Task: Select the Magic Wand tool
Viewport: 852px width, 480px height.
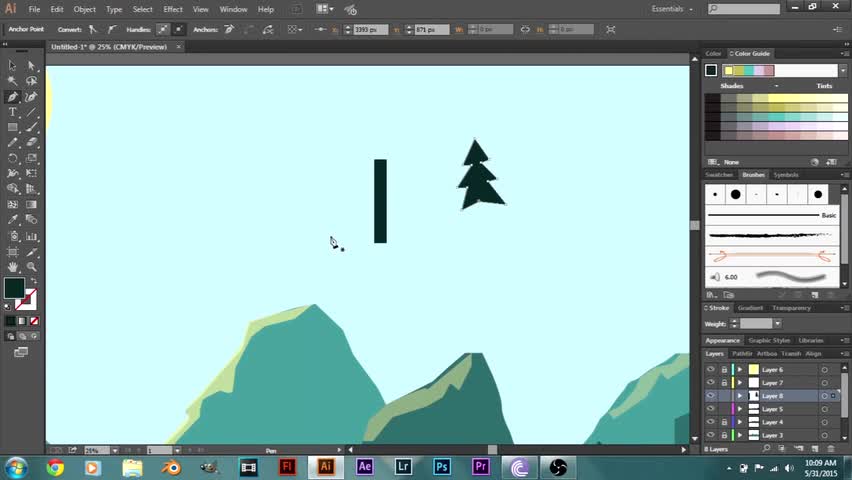Action: 12,81
